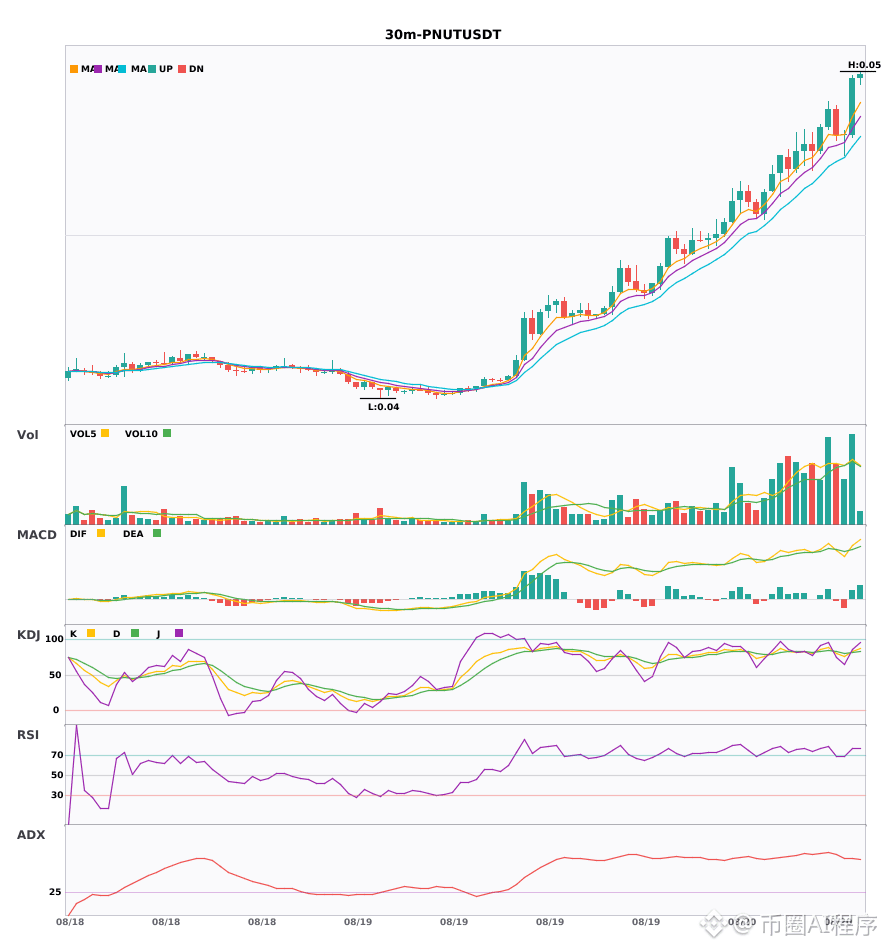Click the 50 value on RSI axis
The width and height of the screenshot is (885, 950).
(x=57, y=775)
